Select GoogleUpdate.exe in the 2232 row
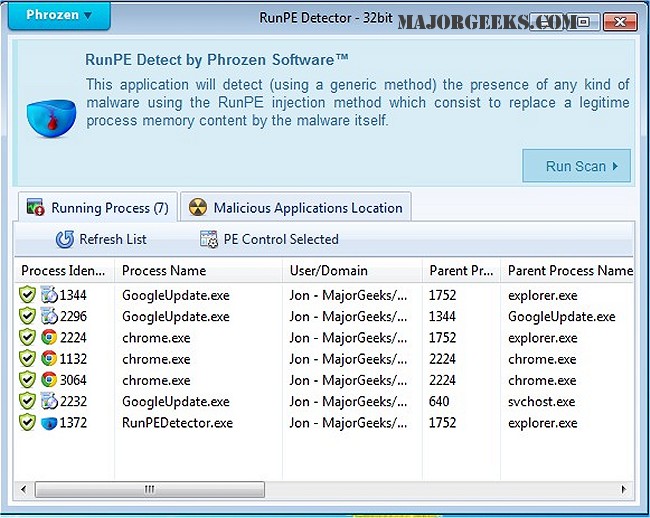Viewport: 650px width, 518px height. (176, 401)
